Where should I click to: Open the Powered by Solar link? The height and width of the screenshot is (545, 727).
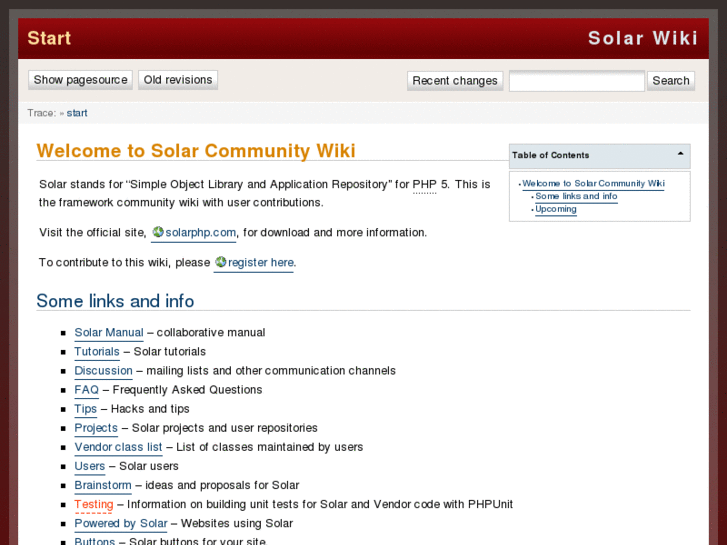tap(121, 523)
